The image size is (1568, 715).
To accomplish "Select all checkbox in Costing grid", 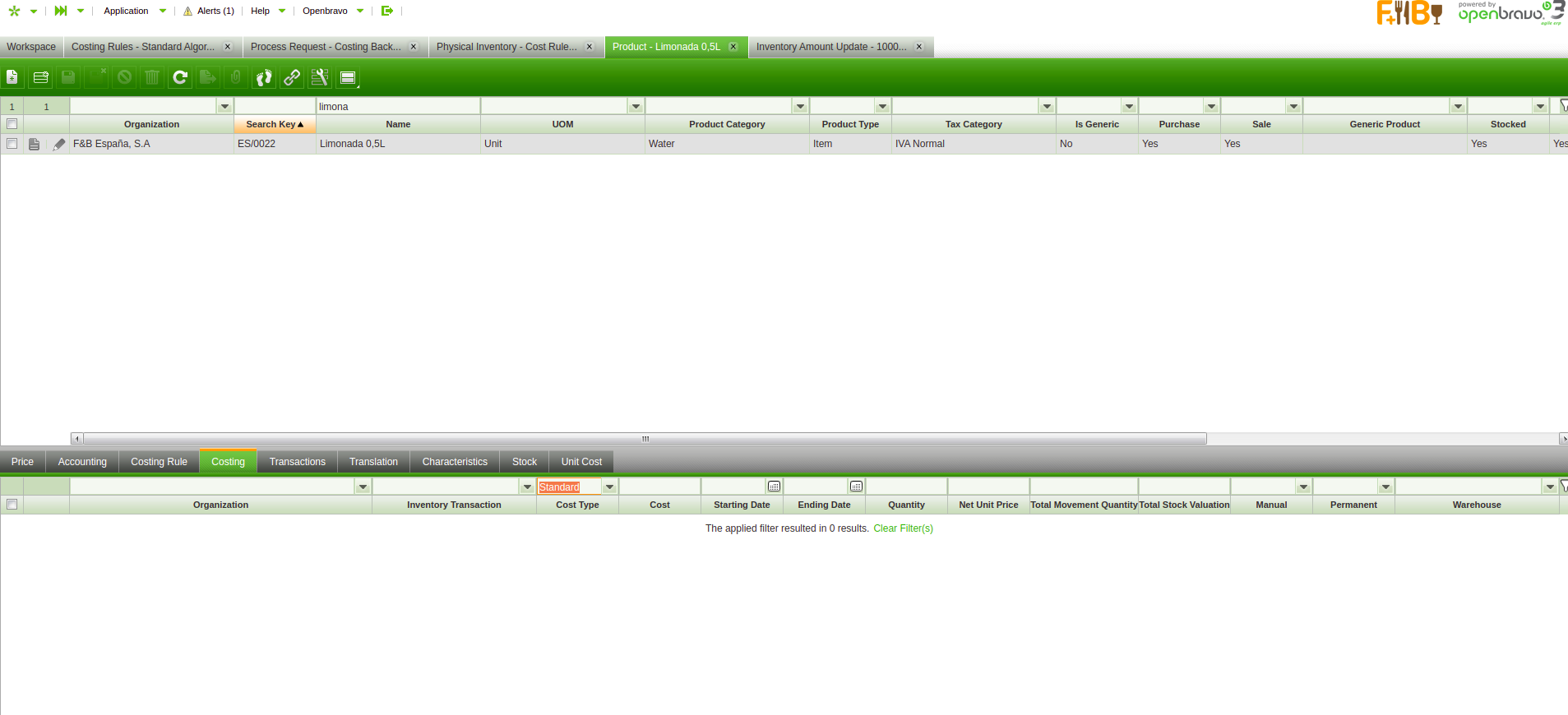I will (x=12, y=505).
